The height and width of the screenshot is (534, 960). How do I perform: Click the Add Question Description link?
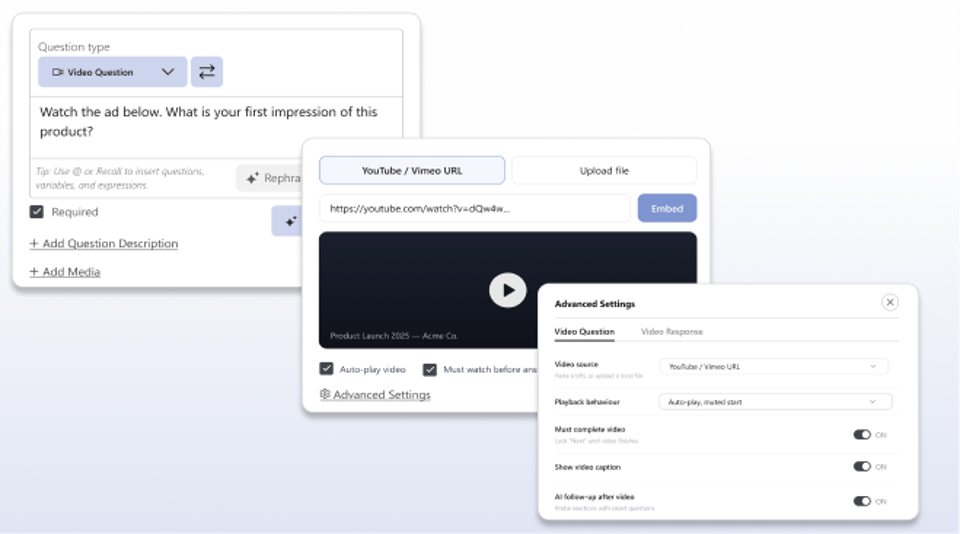pos(104,243)
